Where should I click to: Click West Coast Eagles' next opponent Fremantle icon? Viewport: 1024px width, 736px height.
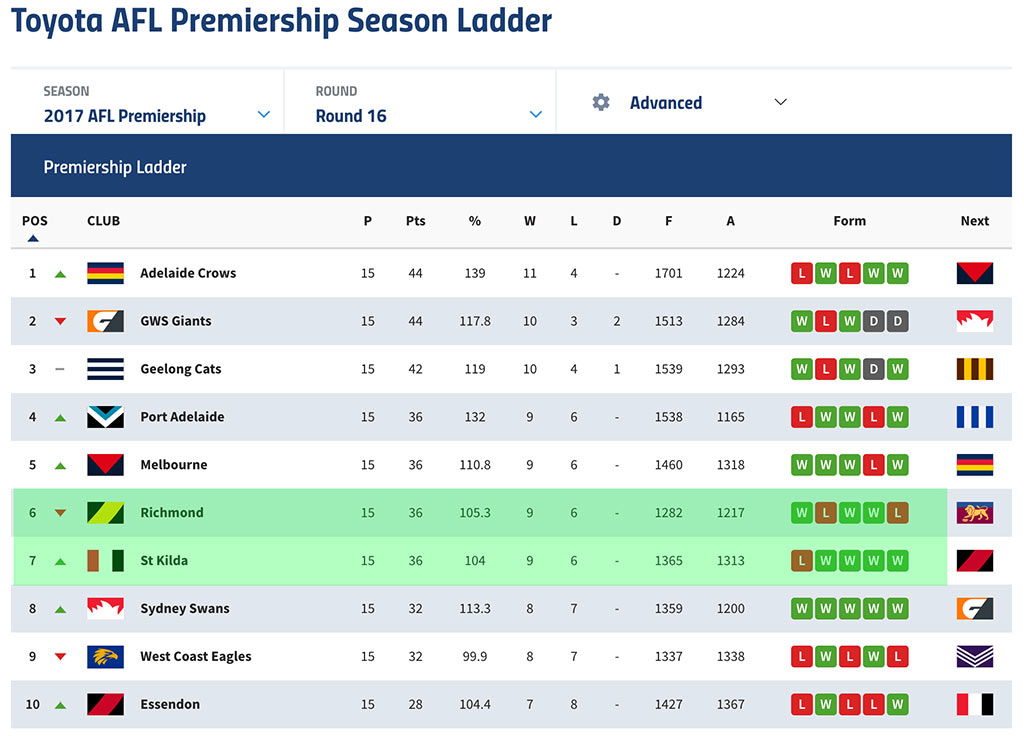tap(974, 656)
